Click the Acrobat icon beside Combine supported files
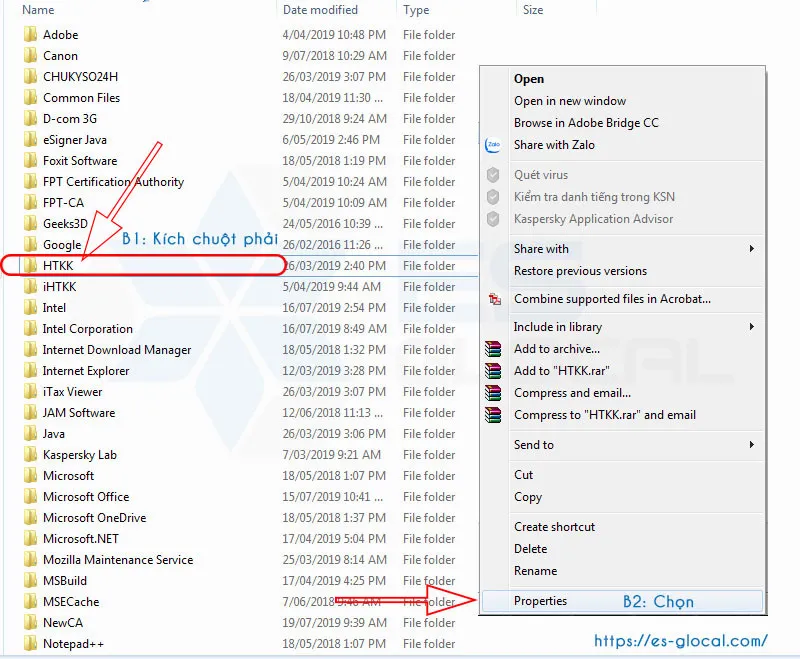The image size is (800, 659). [492, 299]
